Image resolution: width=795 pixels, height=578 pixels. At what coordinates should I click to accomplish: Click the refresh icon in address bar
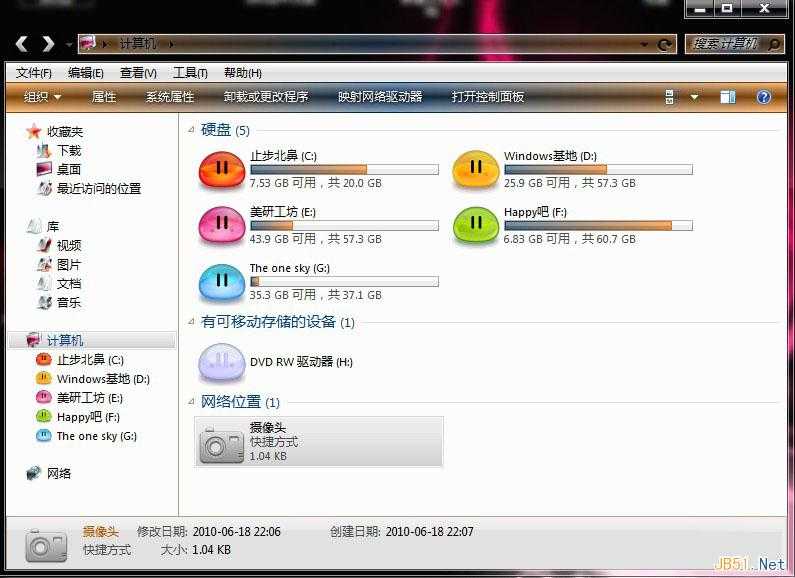[665, 45]
